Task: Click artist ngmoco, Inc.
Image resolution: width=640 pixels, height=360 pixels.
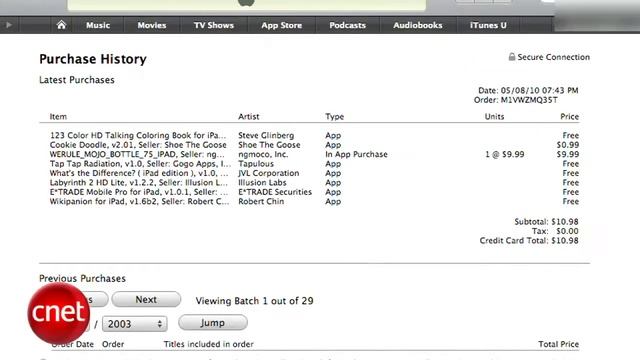Action: point(263,154)
